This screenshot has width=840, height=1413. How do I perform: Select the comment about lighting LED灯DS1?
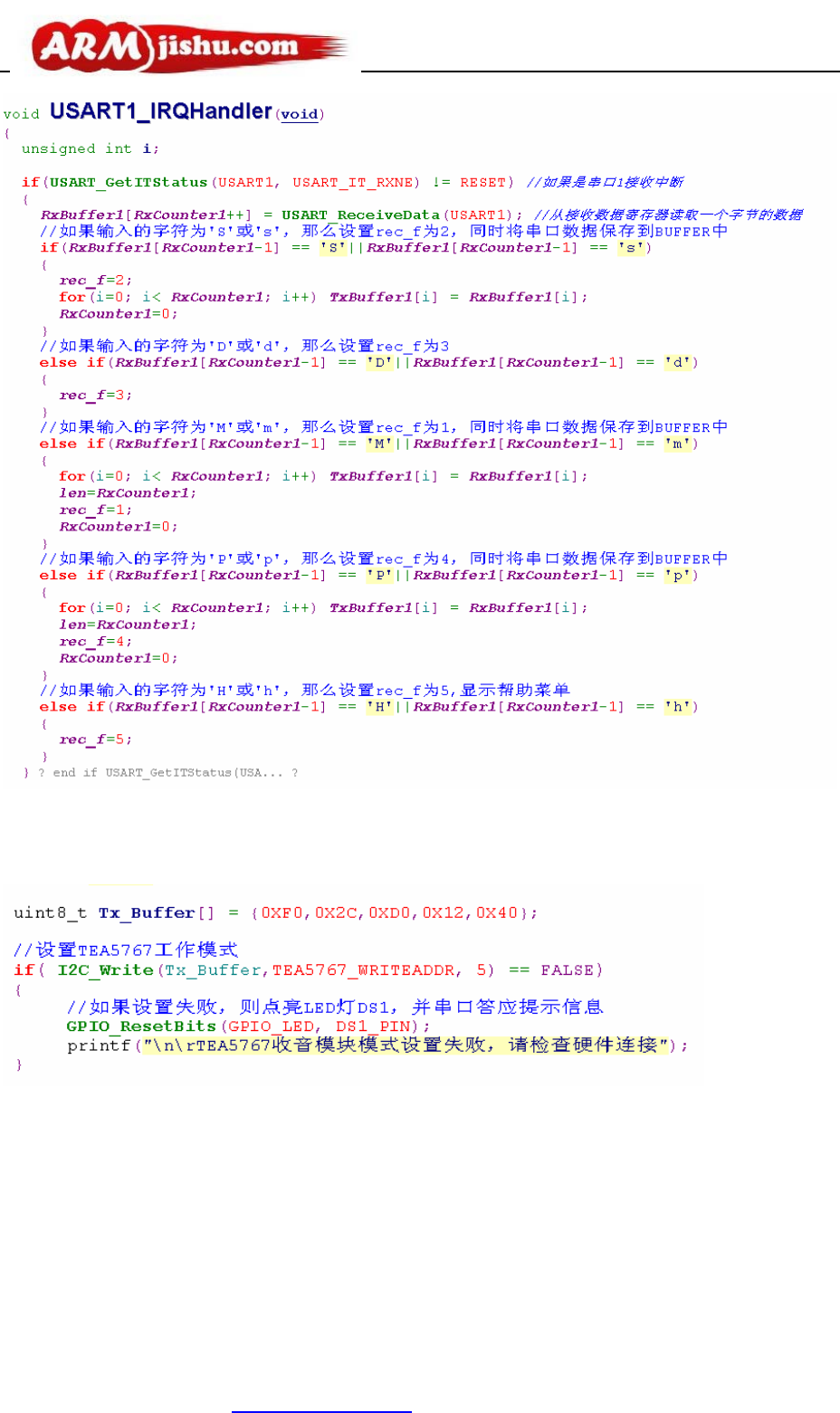pos(335,1007)
